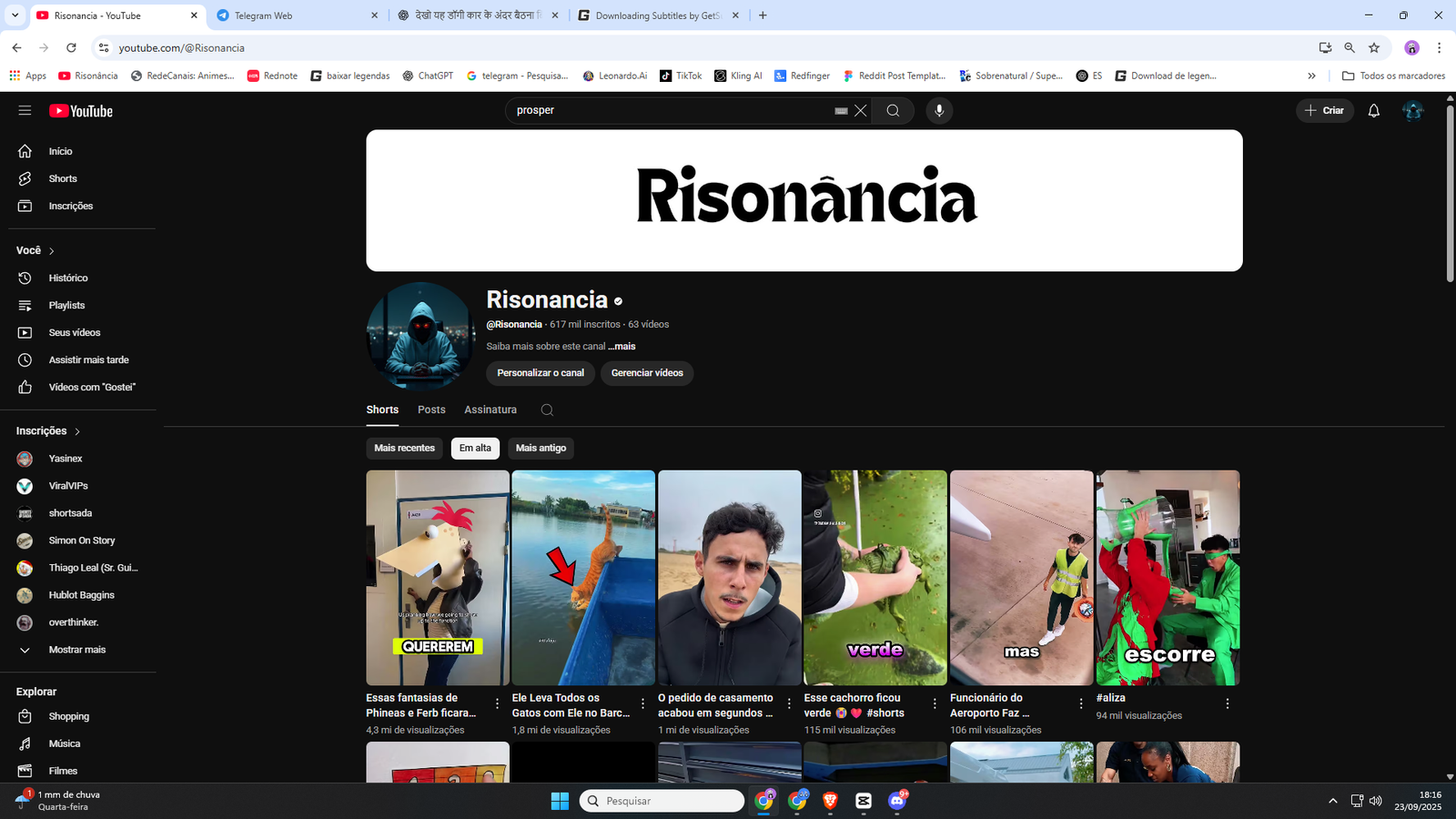The height and width of the screenshot is (819, 1456).
Task: Select the Mais antigo filter chip
Action: 541,448
